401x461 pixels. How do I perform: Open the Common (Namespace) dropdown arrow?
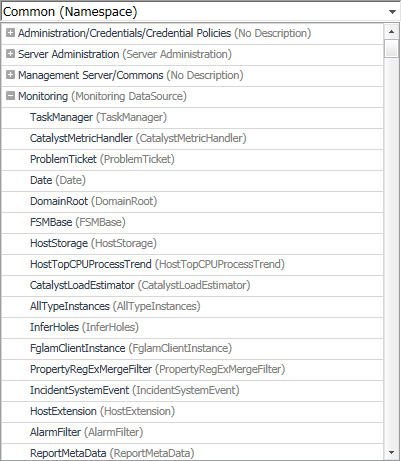click(392, 12)
